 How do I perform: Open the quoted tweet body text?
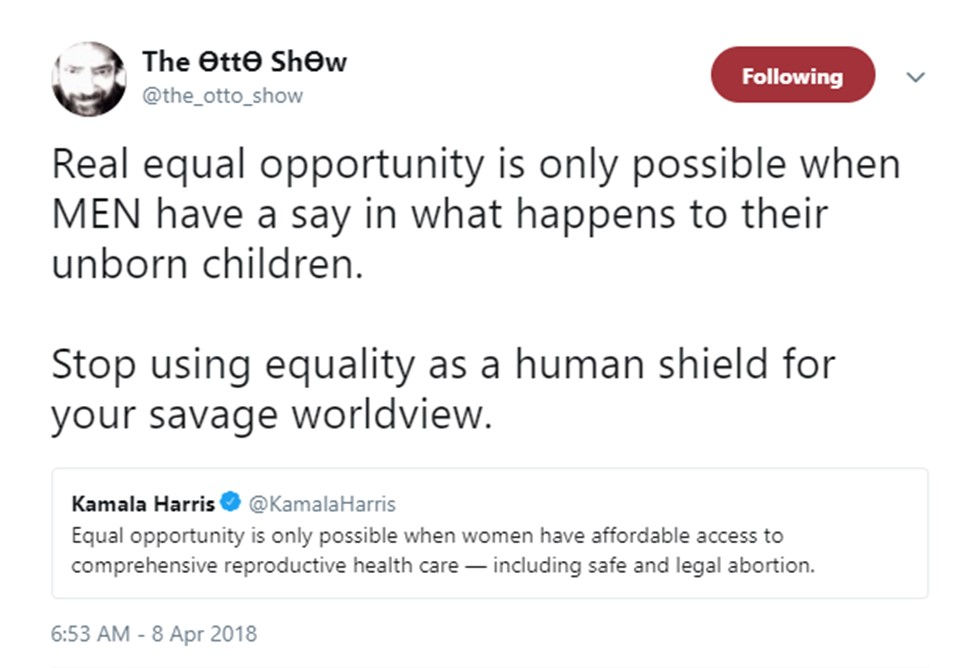(x=440, y=549)
